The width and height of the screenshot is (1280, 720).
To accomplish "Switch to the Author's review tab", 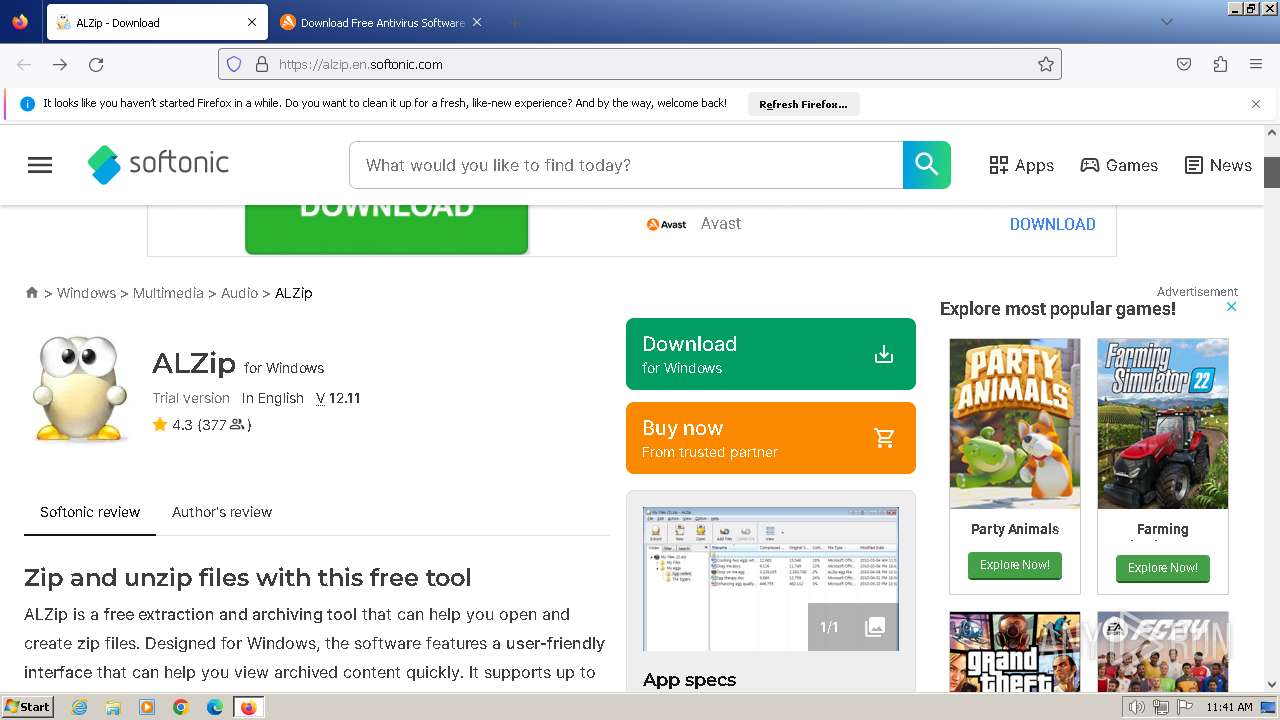I will [222, 512].
